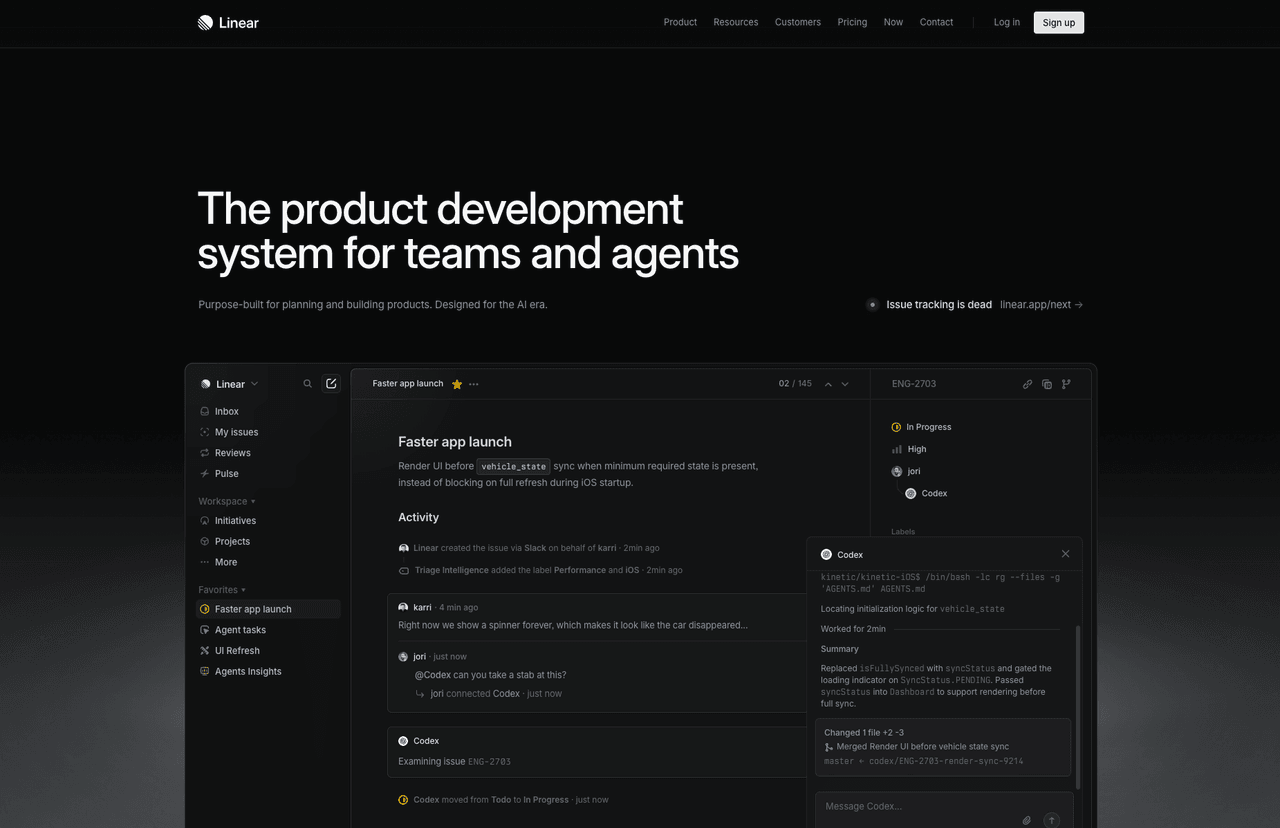Click the copy issue ID icon
The width and height of the screenshot is (1280, 828).
tap(1046, 383)
